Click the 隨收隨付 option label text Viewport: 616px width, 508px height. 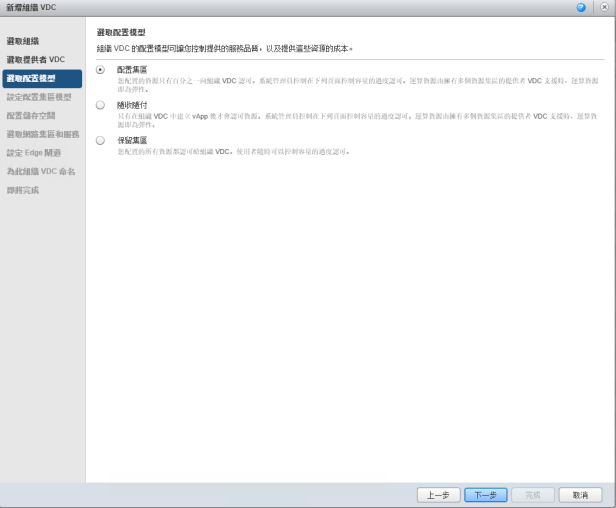pyautogui.click(x=132, y=104)
